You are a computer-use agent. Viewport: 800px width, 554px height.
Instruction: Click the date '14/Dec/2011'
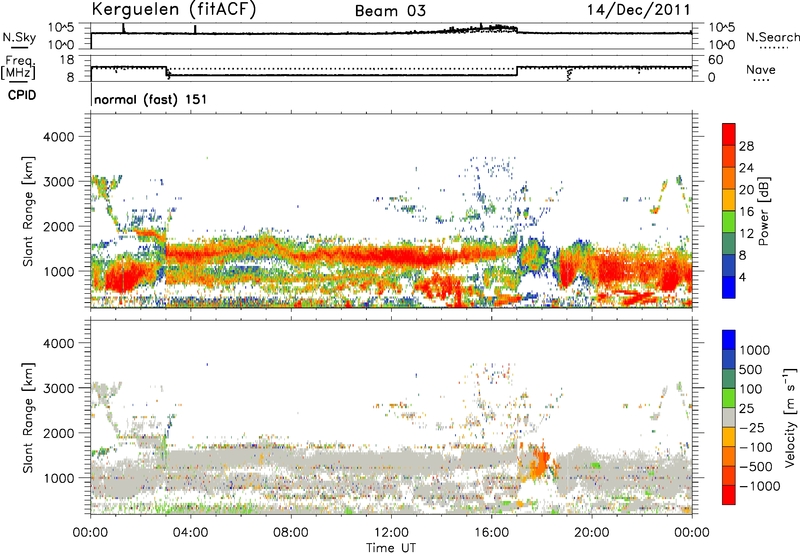pos(639,10)
